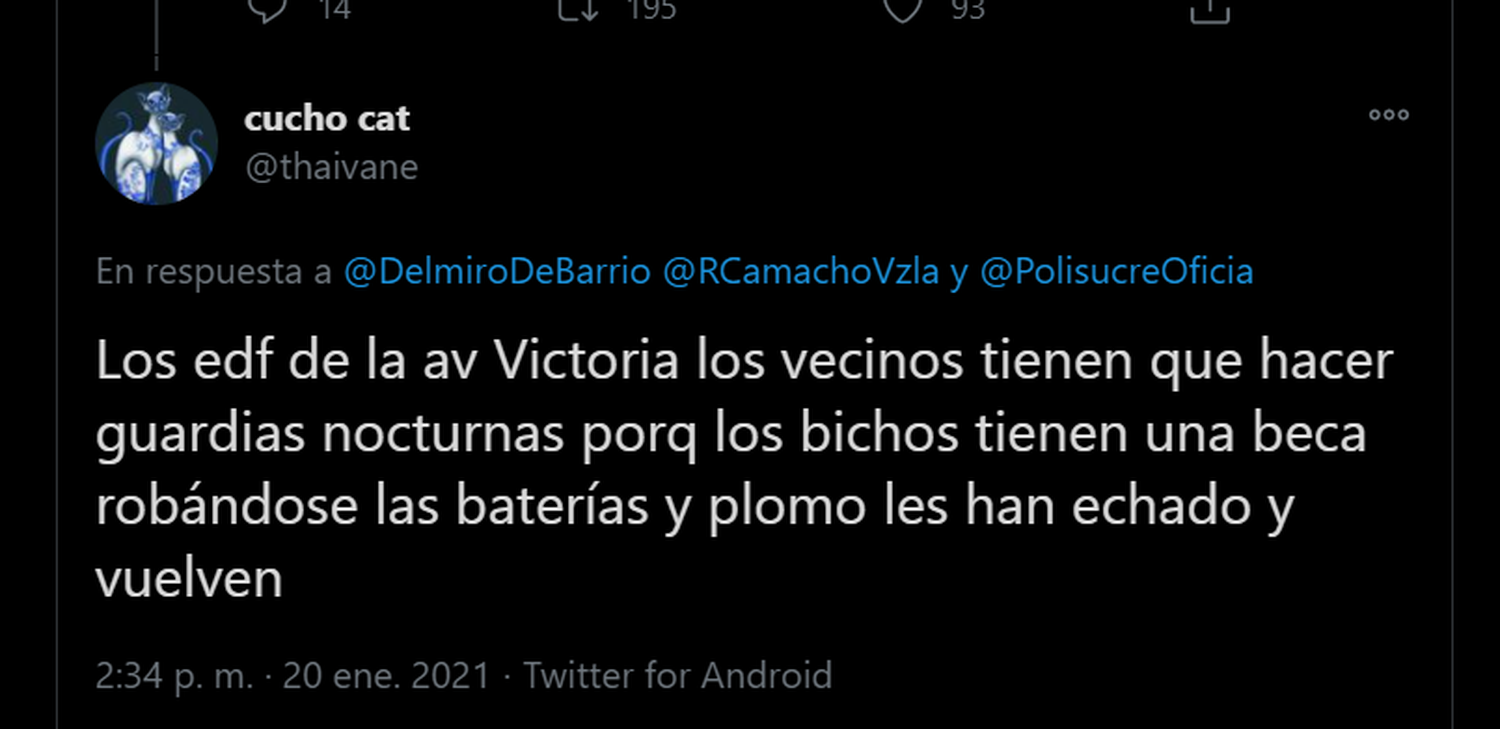Open cucho cat's profile avatar picture
This screenshot has width=1500, height=729.
pyautogui.click(x=156, y=143)
